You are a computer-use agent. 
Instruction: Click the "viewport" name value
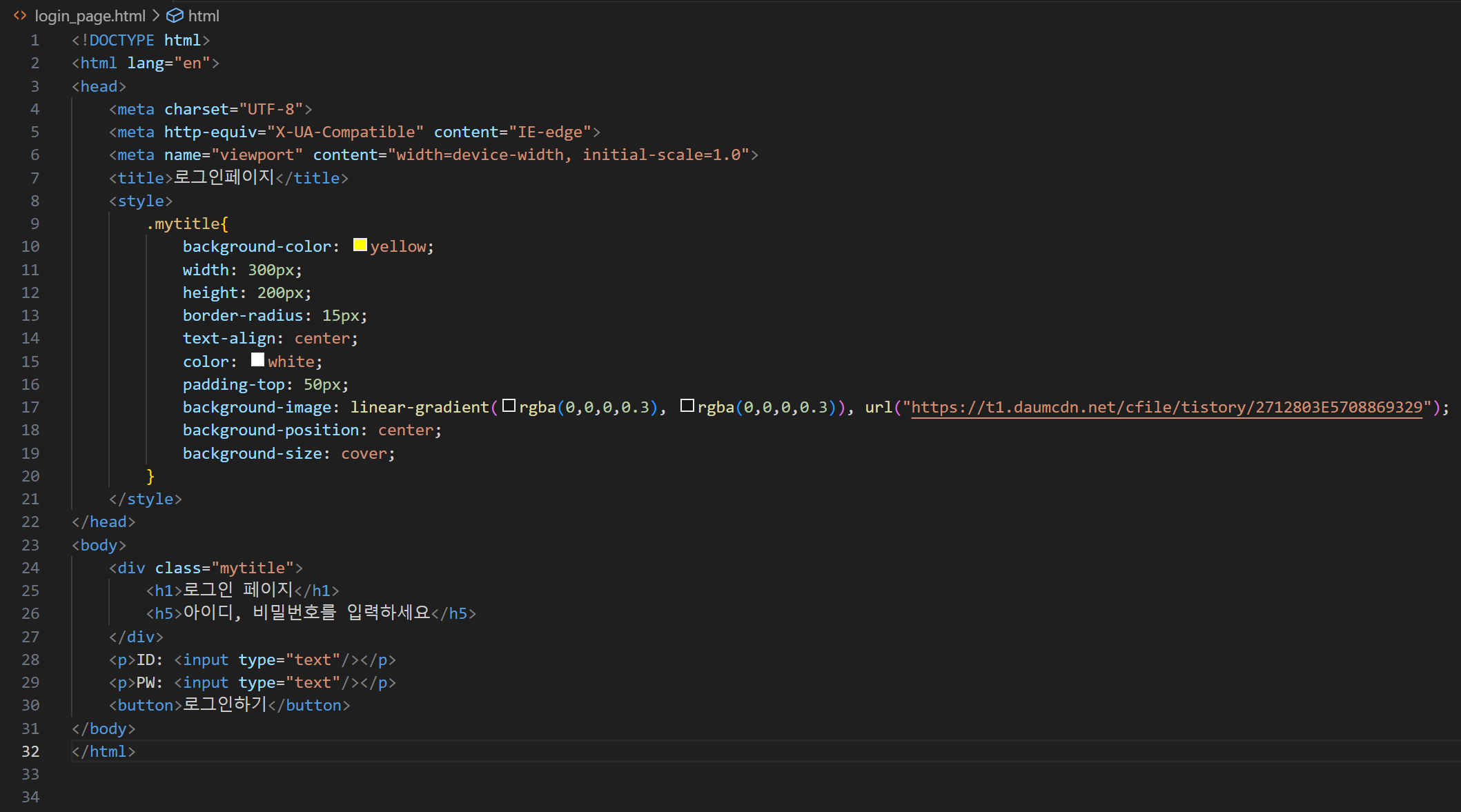(x=257, y=155)
